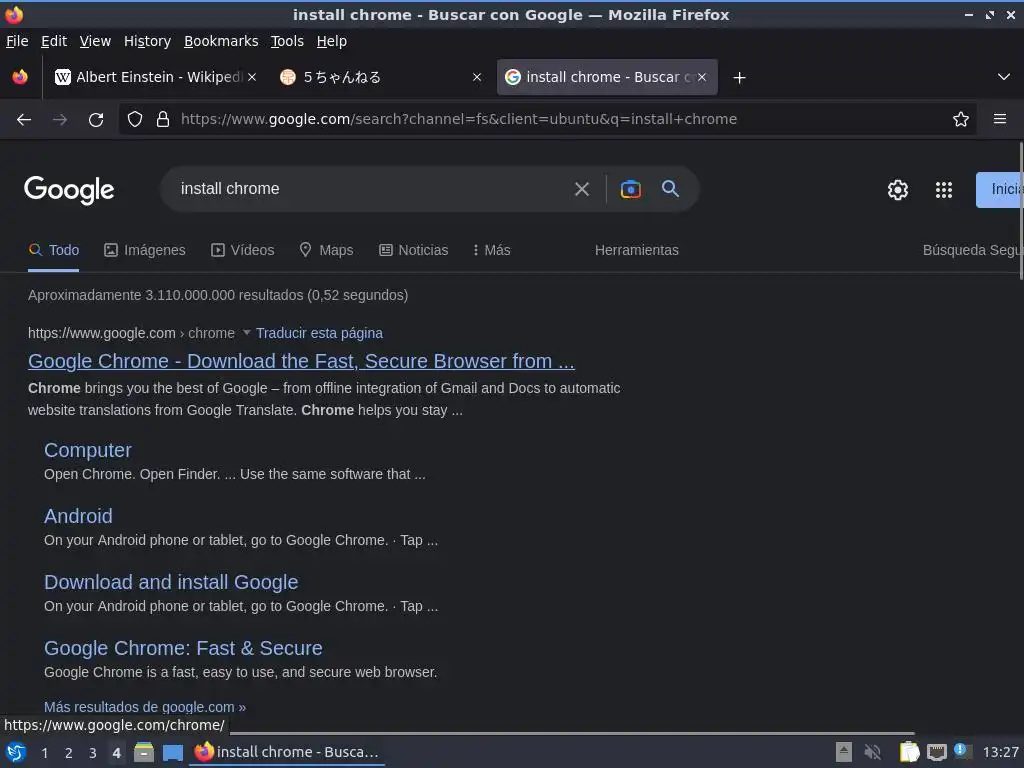Open Download and install Google sitelink
The width and height of the screenshot is (1024, 768).
point(171,582)
